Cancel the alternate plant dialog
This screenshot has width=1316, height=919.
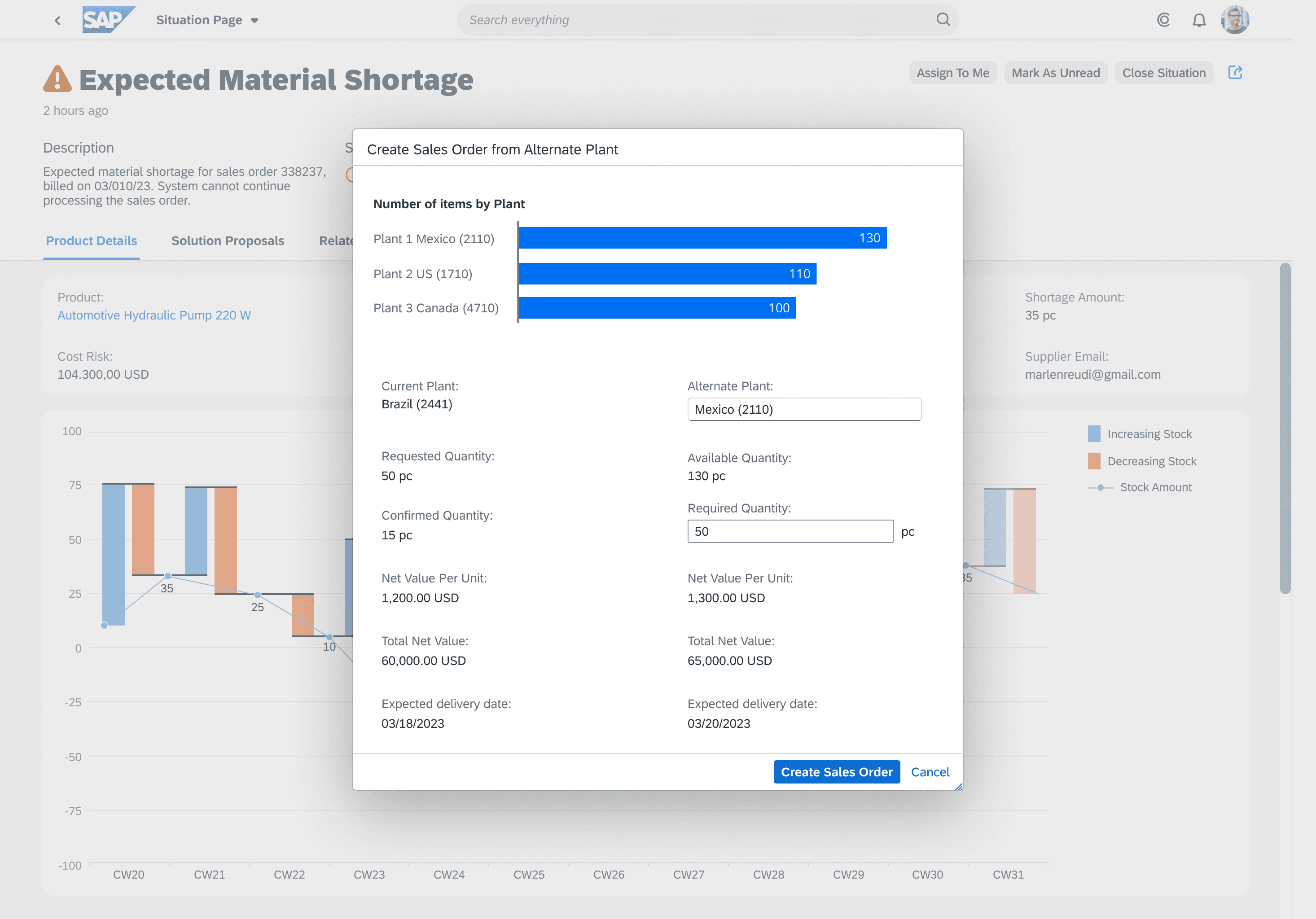[x=930, y=772]
